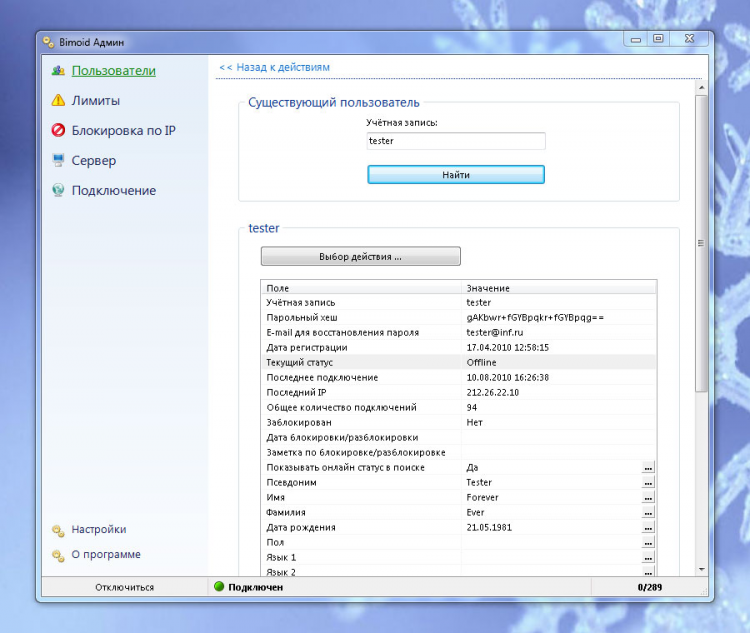The image size is (750, 633).
Task: Click the Поле column header
Action: (361, 288)
